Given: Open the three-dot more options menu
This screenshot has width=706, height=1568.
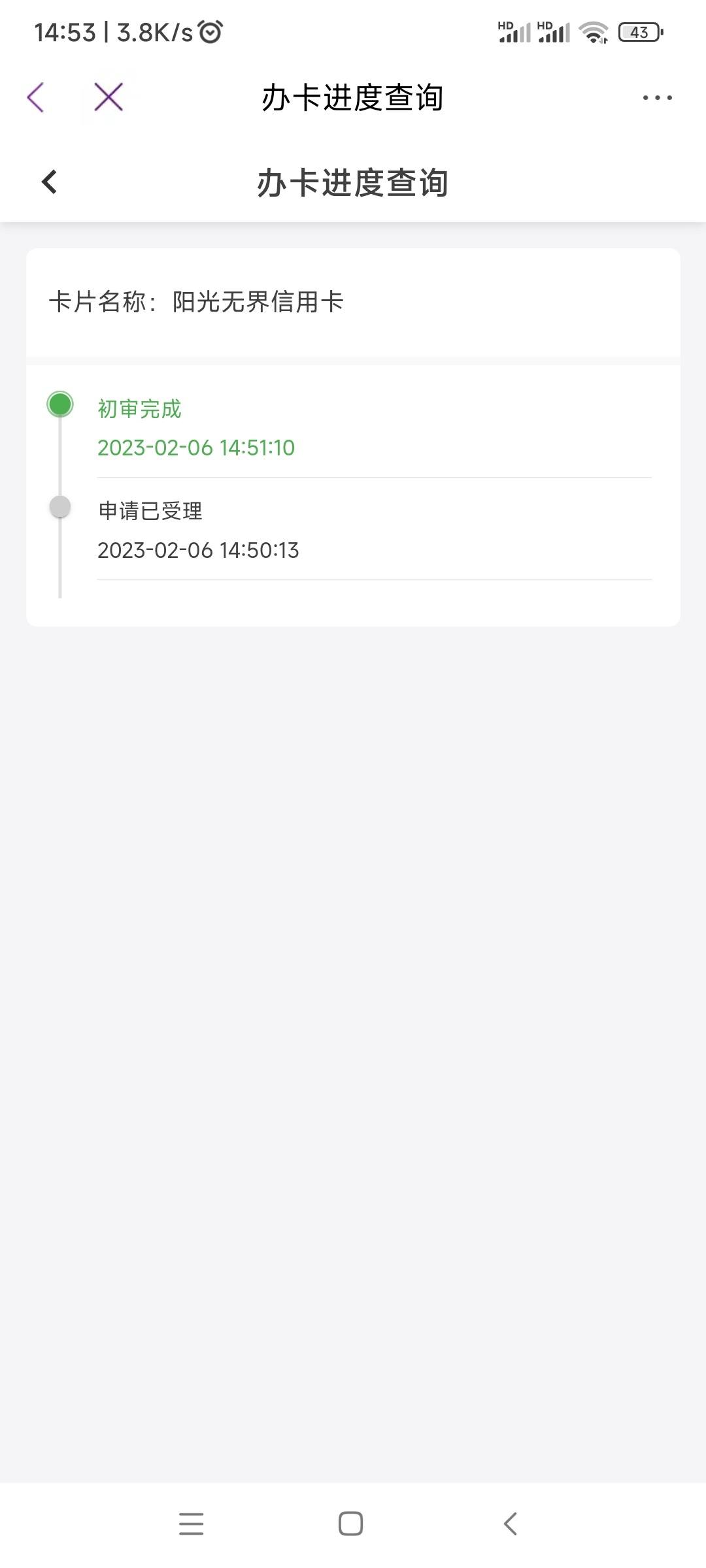Looking at the screenshot, I should [x=657, y=98].
